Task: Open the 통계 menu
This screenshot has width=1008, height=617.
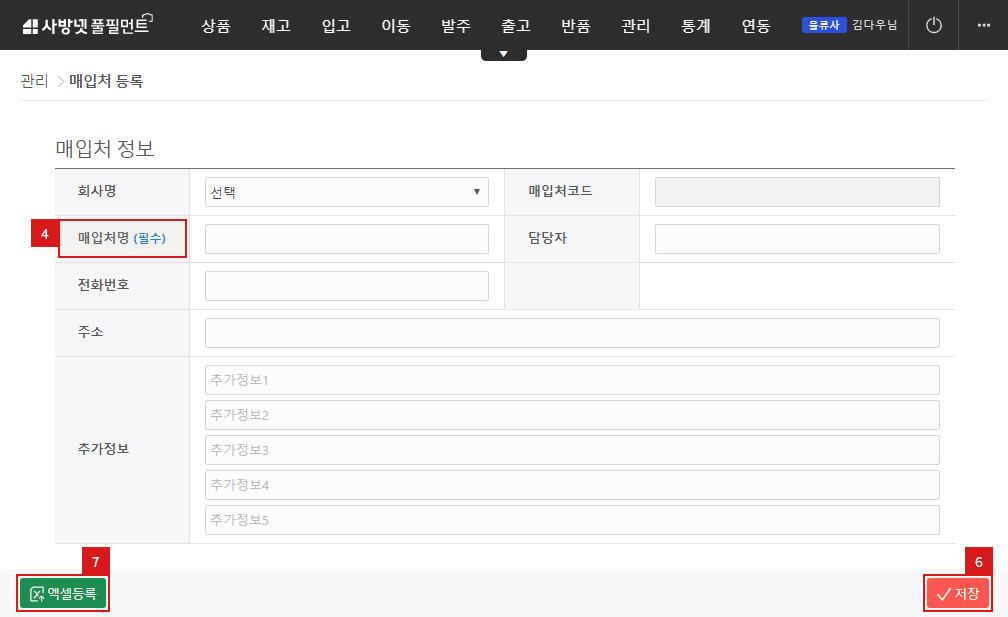Action: (x=695, y=26)
